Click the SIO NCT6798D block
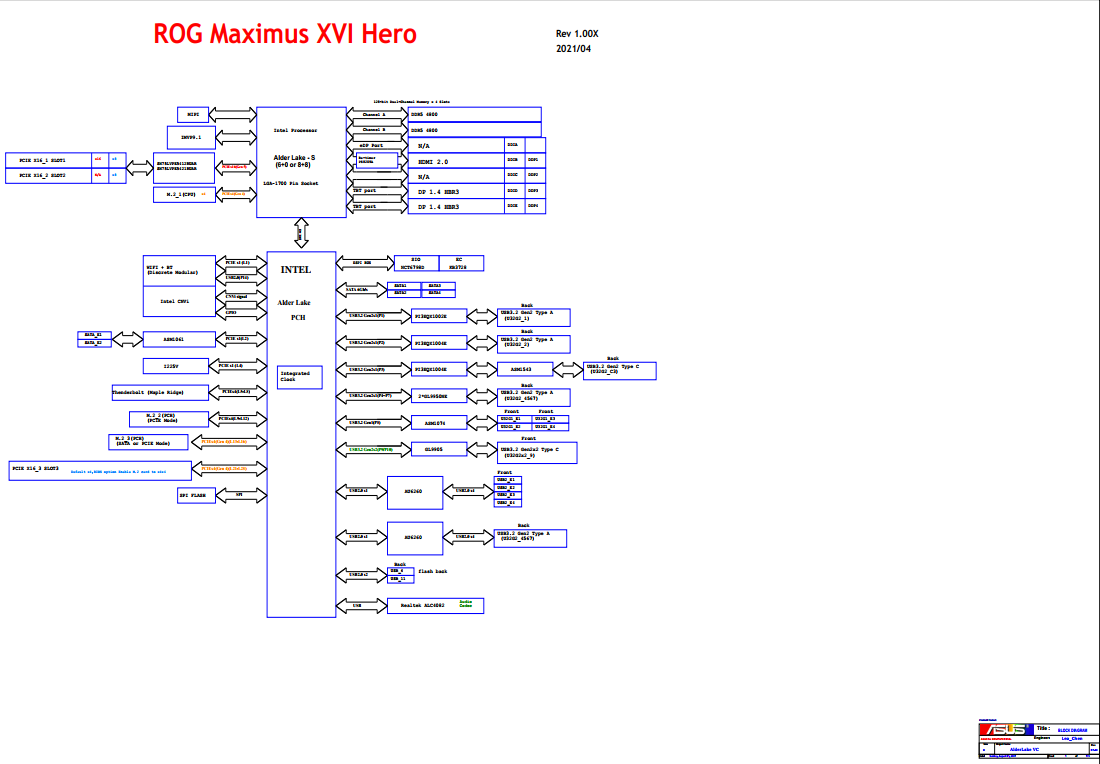The width and height of the screenshot is (1100, 764). (x=417, y=263)
